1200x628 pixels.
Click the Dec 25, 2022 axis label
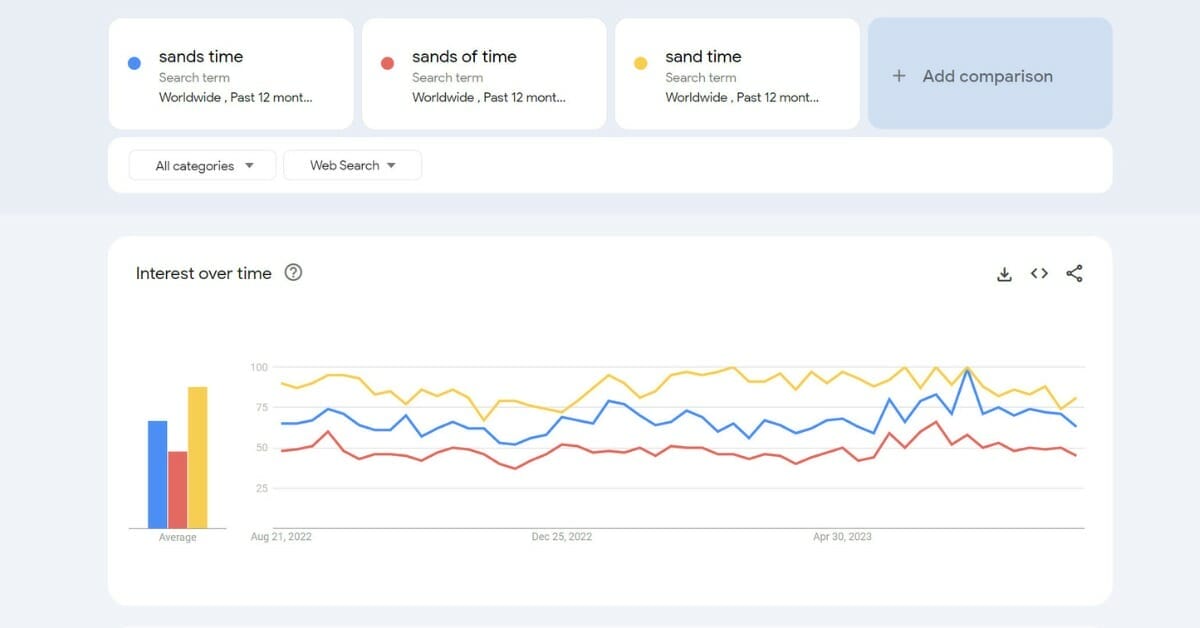(562, 537)
